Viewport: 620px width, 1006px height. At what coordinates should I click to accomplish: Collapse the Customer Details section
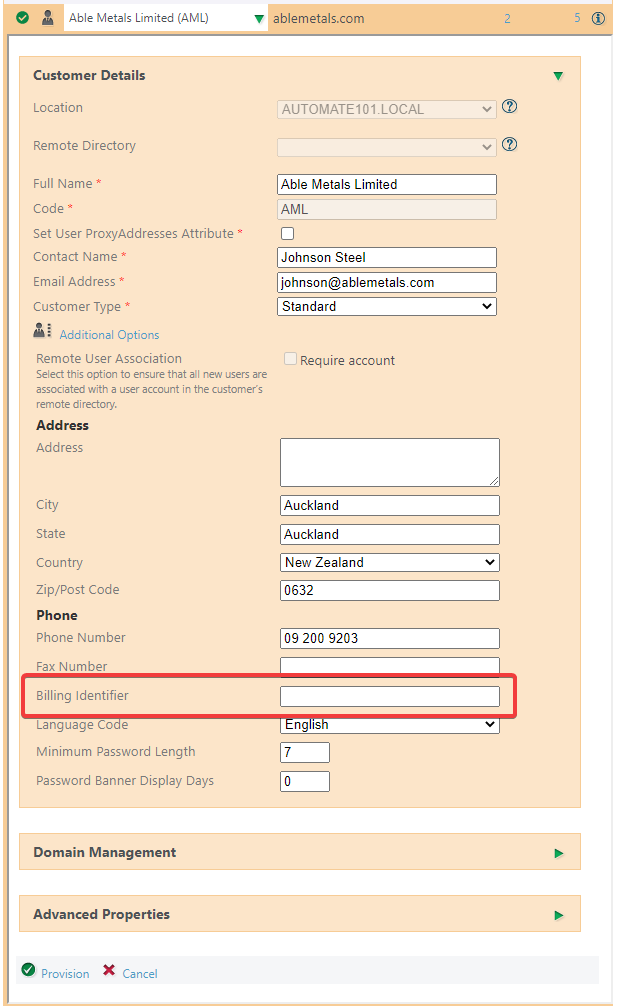pos(558,76)
